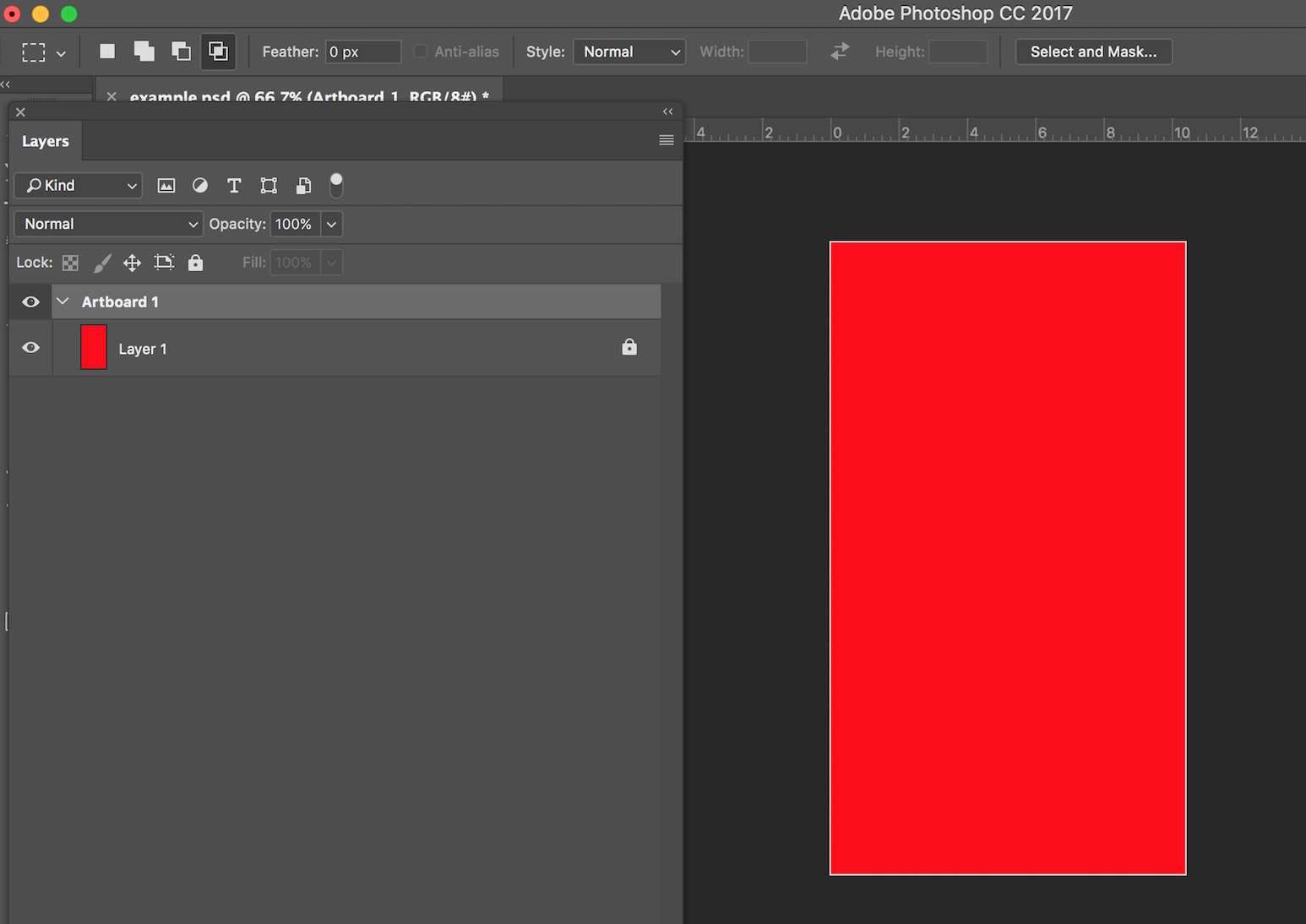Toggle lock all padlock icon

195,263
